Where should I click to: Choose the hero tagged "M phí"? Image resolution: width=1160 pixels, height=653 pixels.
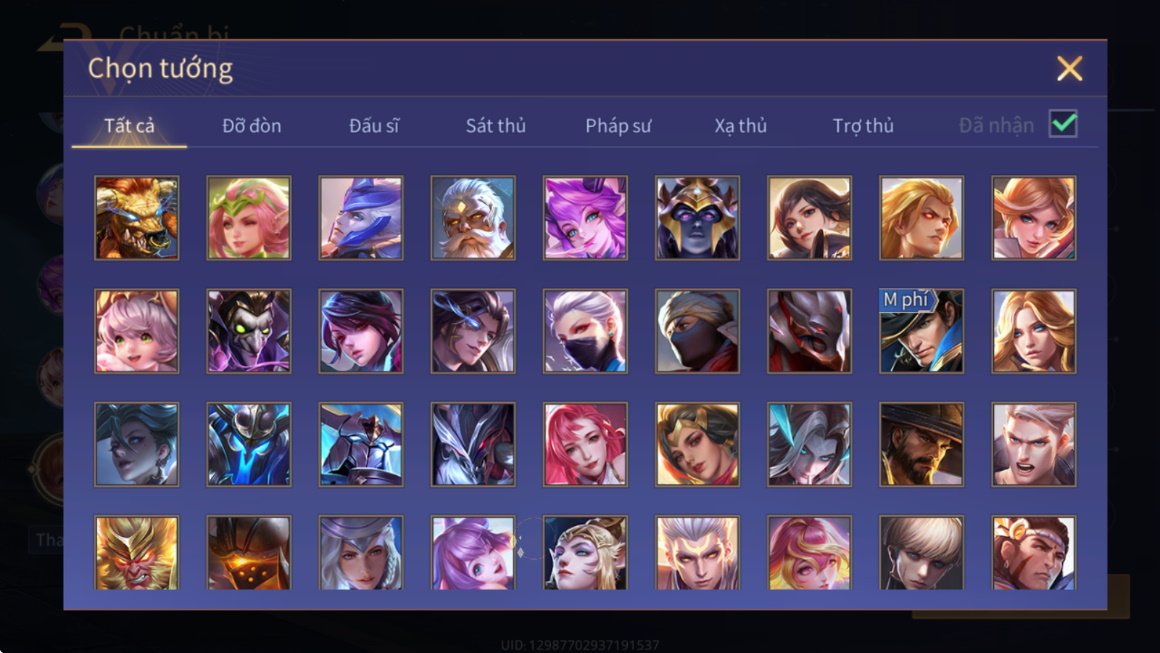tap(921, 331)
